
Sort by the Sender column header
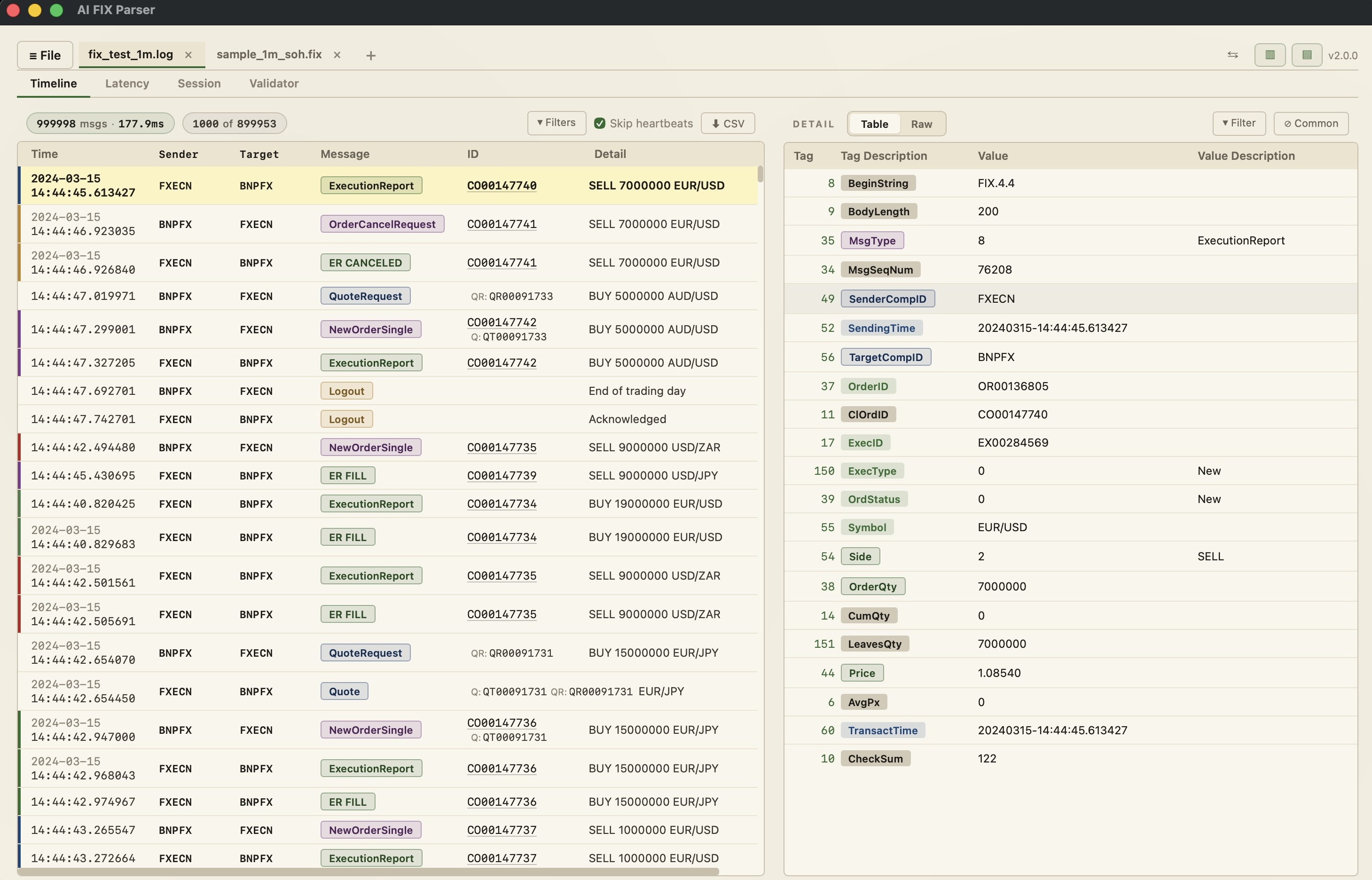[x=178, y=154]
